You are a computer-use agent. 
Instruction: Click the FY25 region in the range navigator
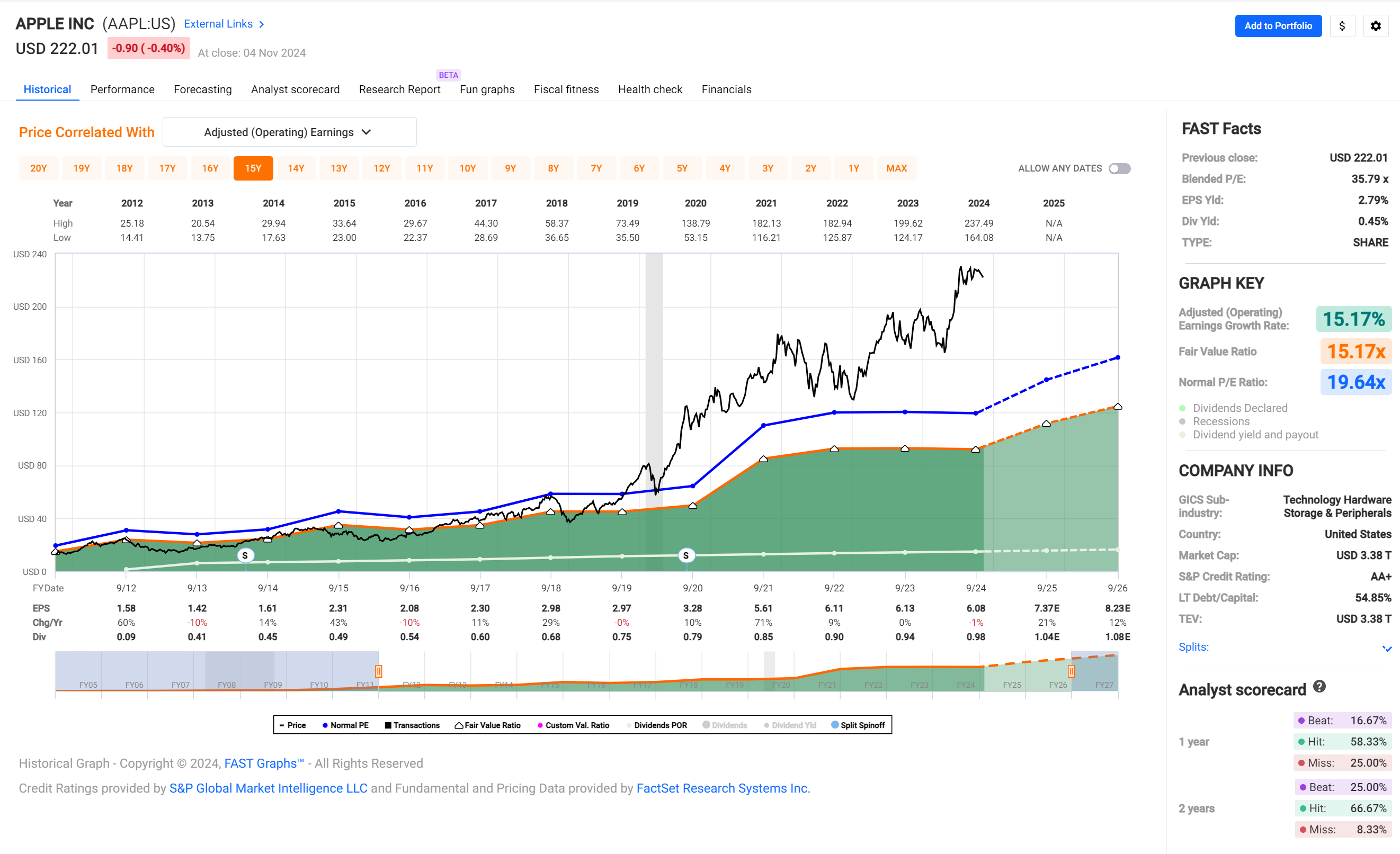(1012, 685)
